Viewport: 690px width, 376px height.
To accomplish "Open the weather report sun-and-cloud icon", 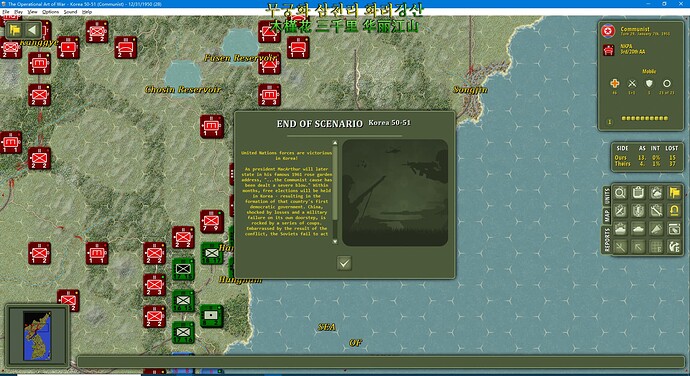I will click(x=620, y=229).
